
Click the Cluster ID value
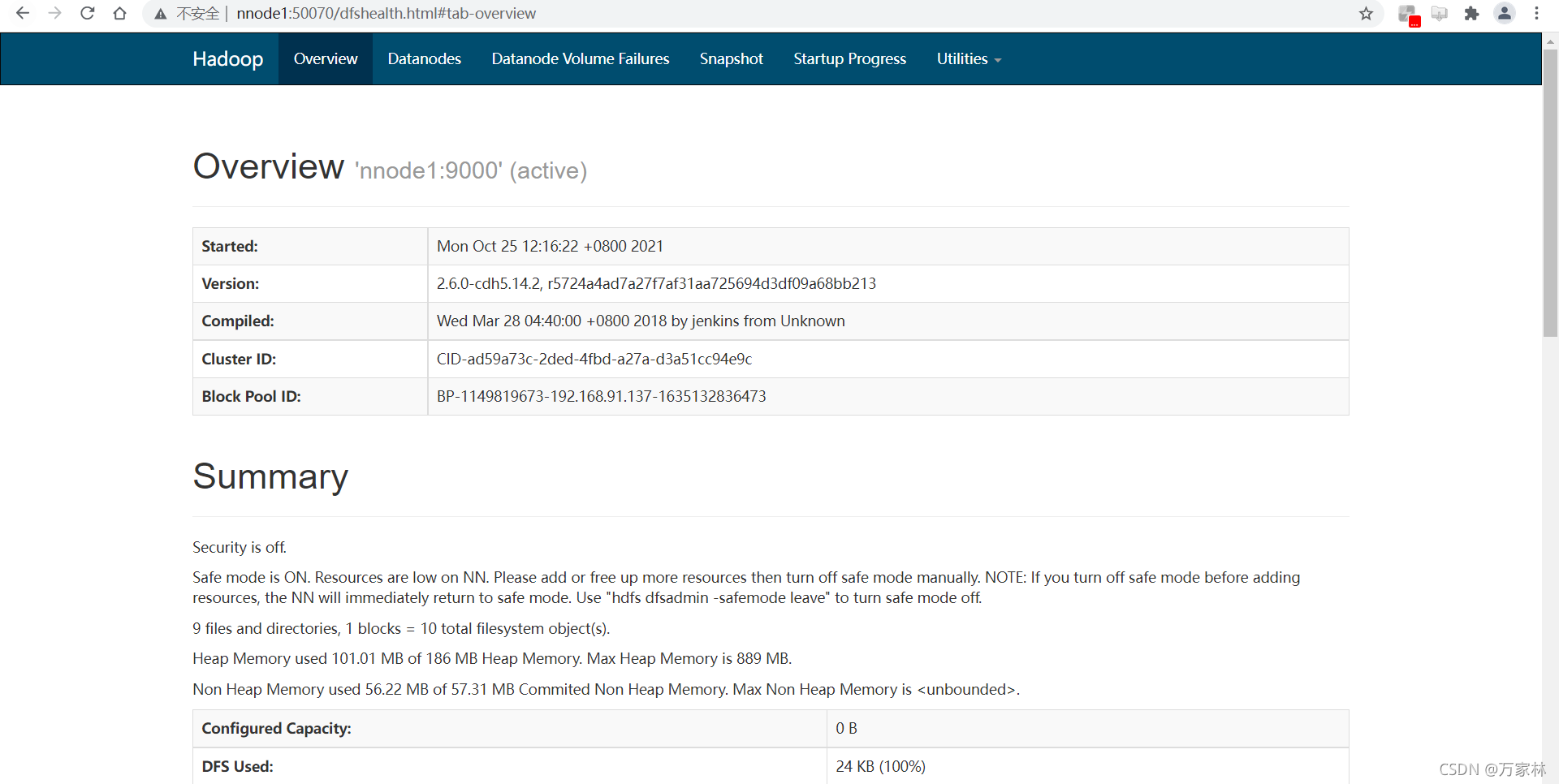pyautogui.click(x=594, y=359)
